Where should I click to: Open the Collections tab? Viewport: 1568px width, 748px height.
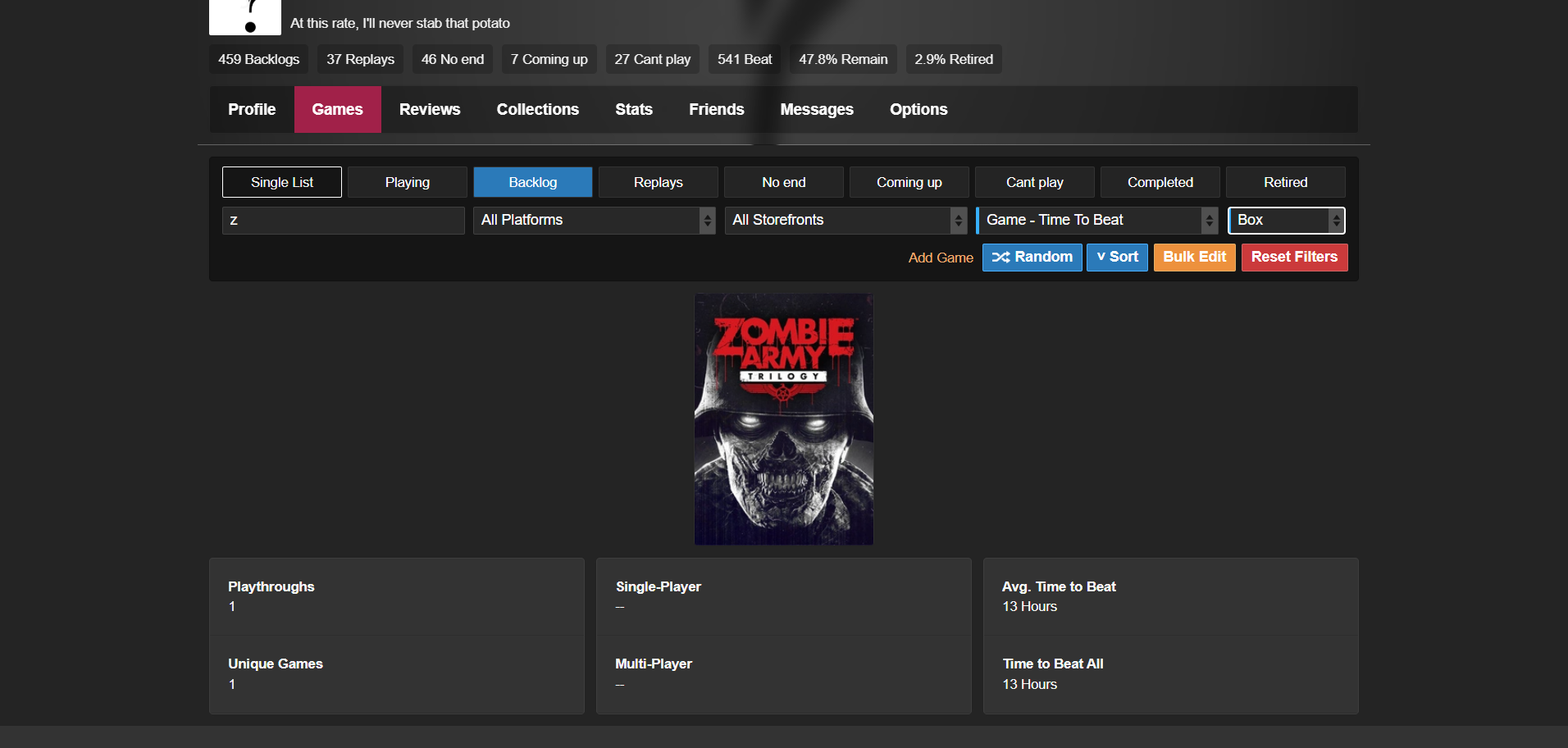coord(537,110)
